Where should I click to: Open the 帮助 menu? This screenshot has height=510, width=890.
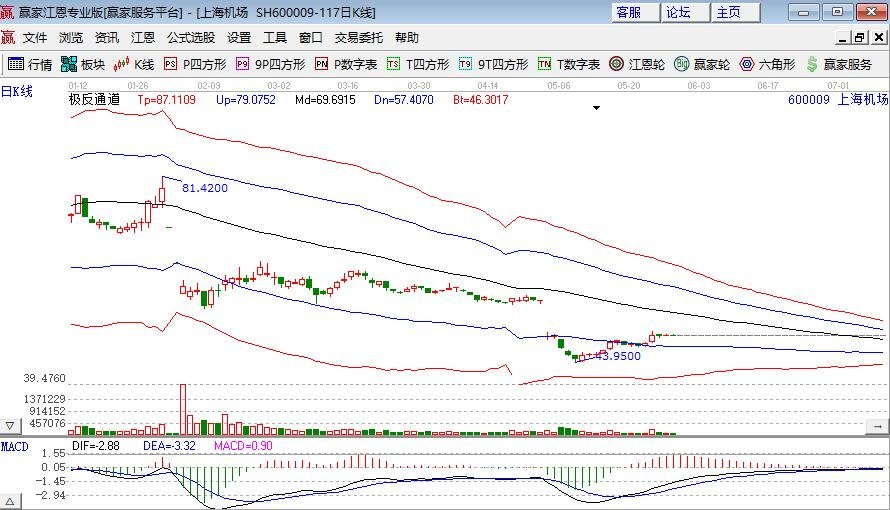[407, 37]
